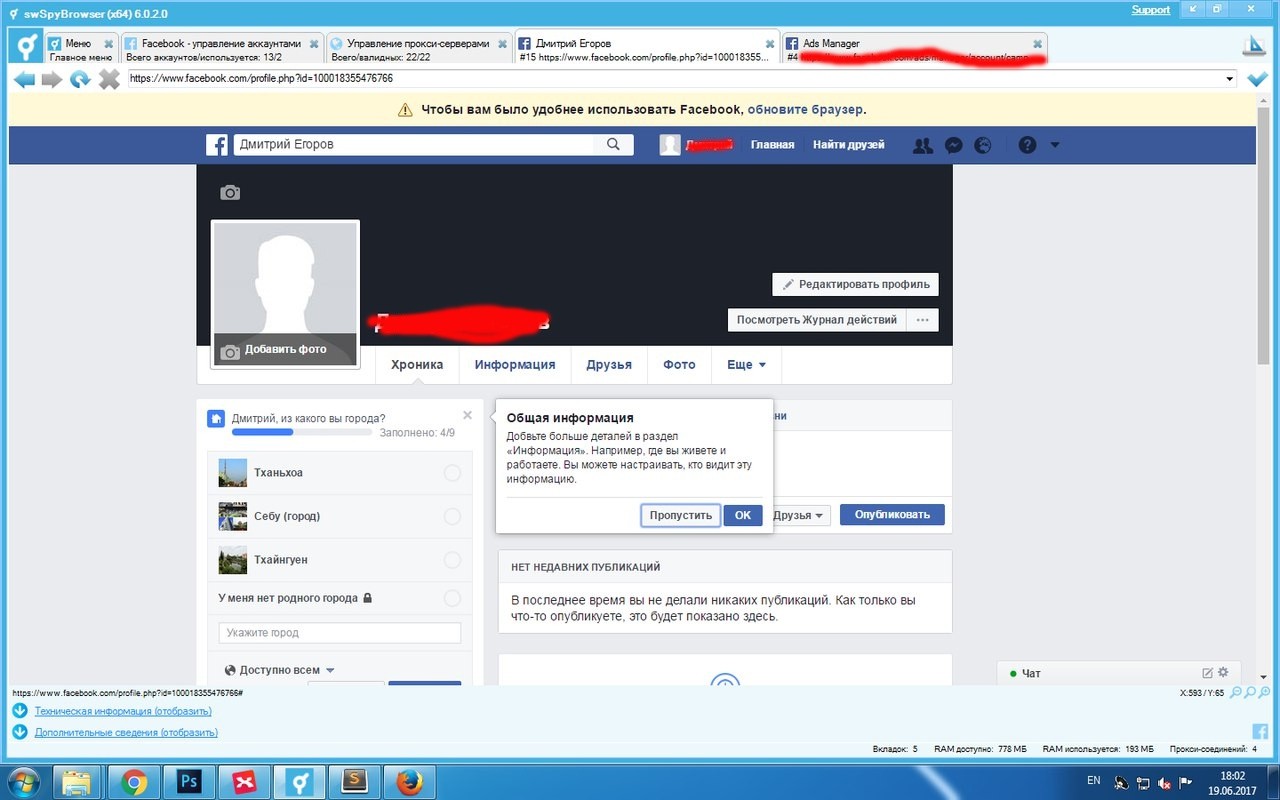Click the Пропустить button in the popup
Screen dimensions: 1280x800
pyautogui.click(x=680, y=515)
